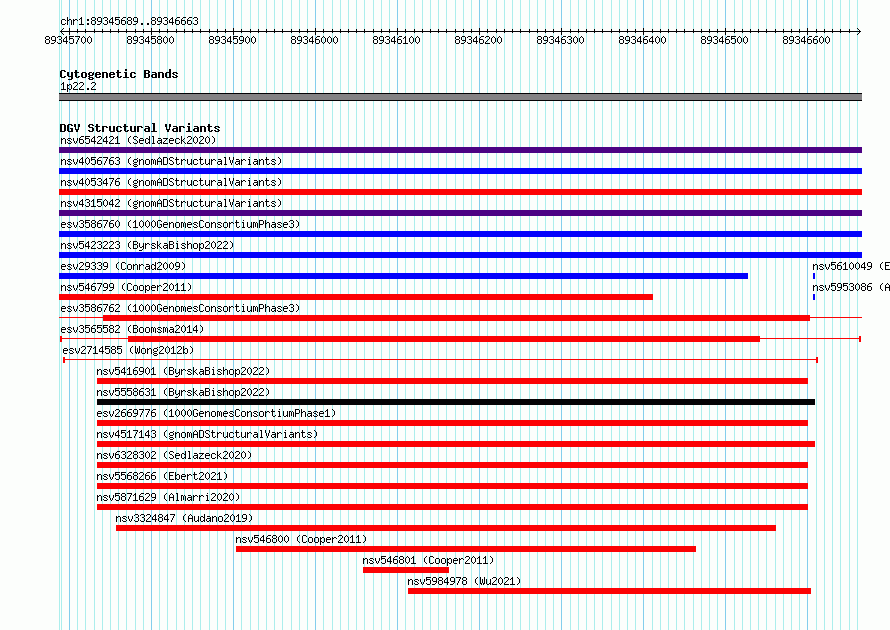
Task: Select nsv3324847 (Audano2019) label
Action: coord(184,518)
